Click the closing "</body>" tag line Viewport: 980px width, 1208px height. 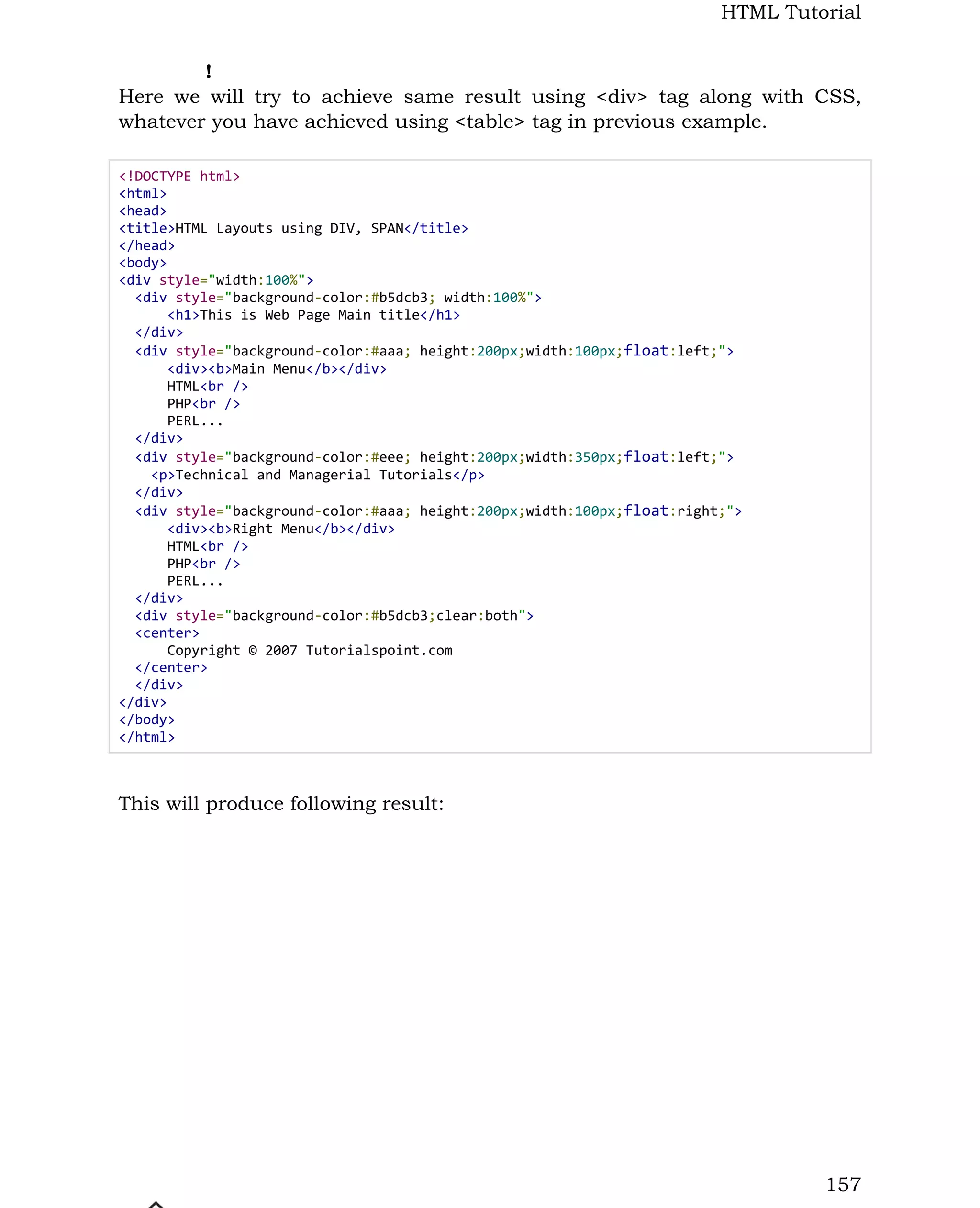[x=147, y=720]
